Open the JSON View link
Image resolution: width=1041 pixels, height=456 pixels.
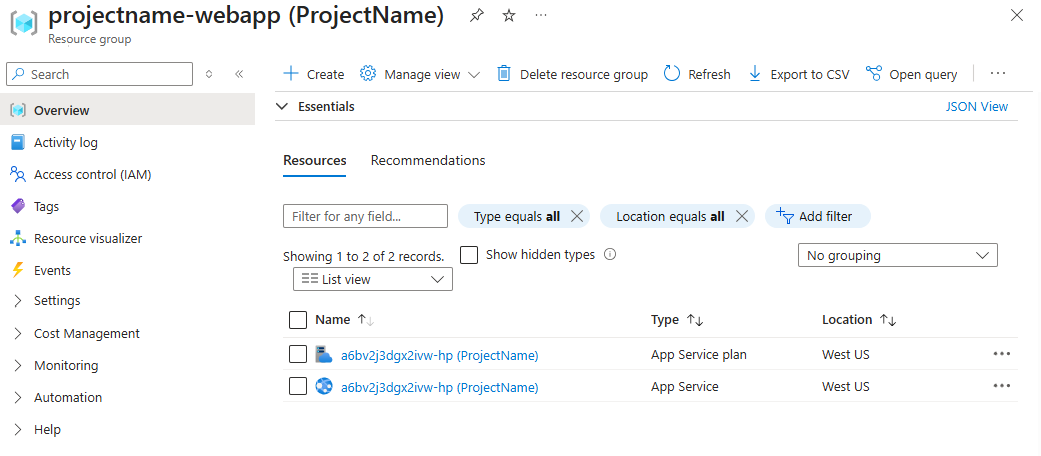point(976,107)
